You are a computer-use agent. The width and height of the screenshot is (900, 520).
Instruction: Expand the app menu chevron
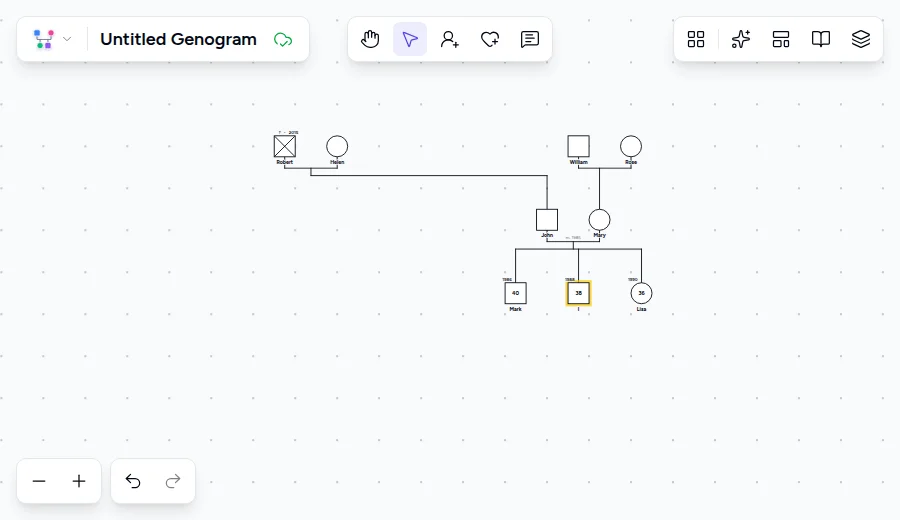(67, 39)
